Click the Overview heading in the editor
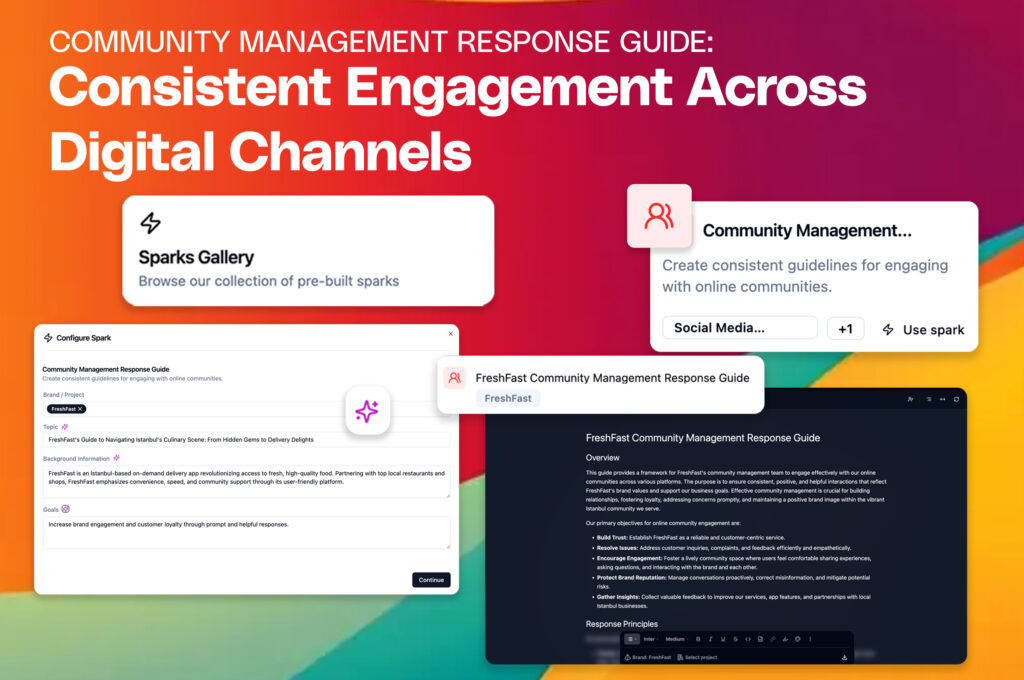1024x680 pixels. click(602, 458)
